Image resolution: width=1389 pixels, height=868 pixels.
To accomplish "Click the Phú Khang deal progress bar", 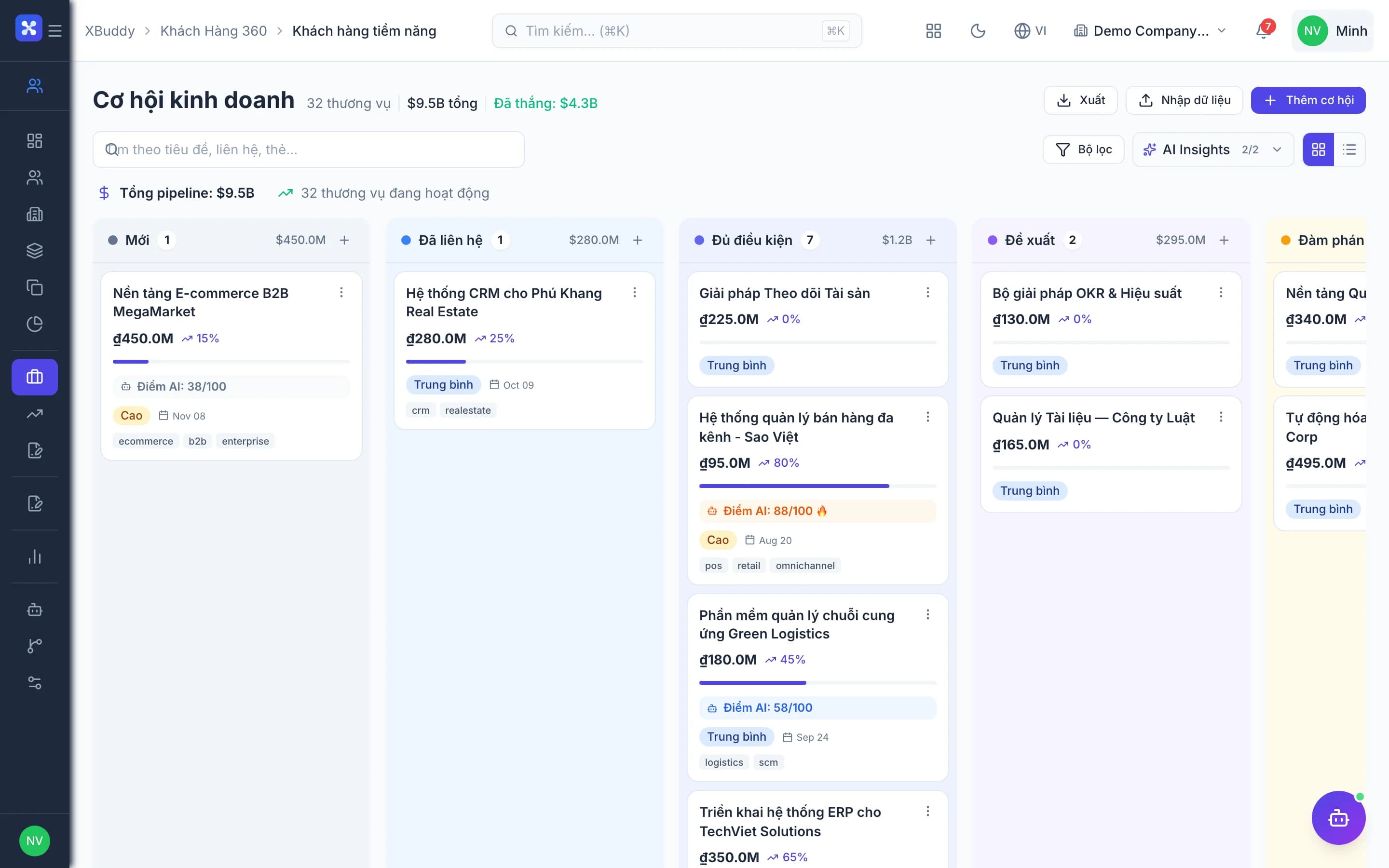I will point(525,362).
